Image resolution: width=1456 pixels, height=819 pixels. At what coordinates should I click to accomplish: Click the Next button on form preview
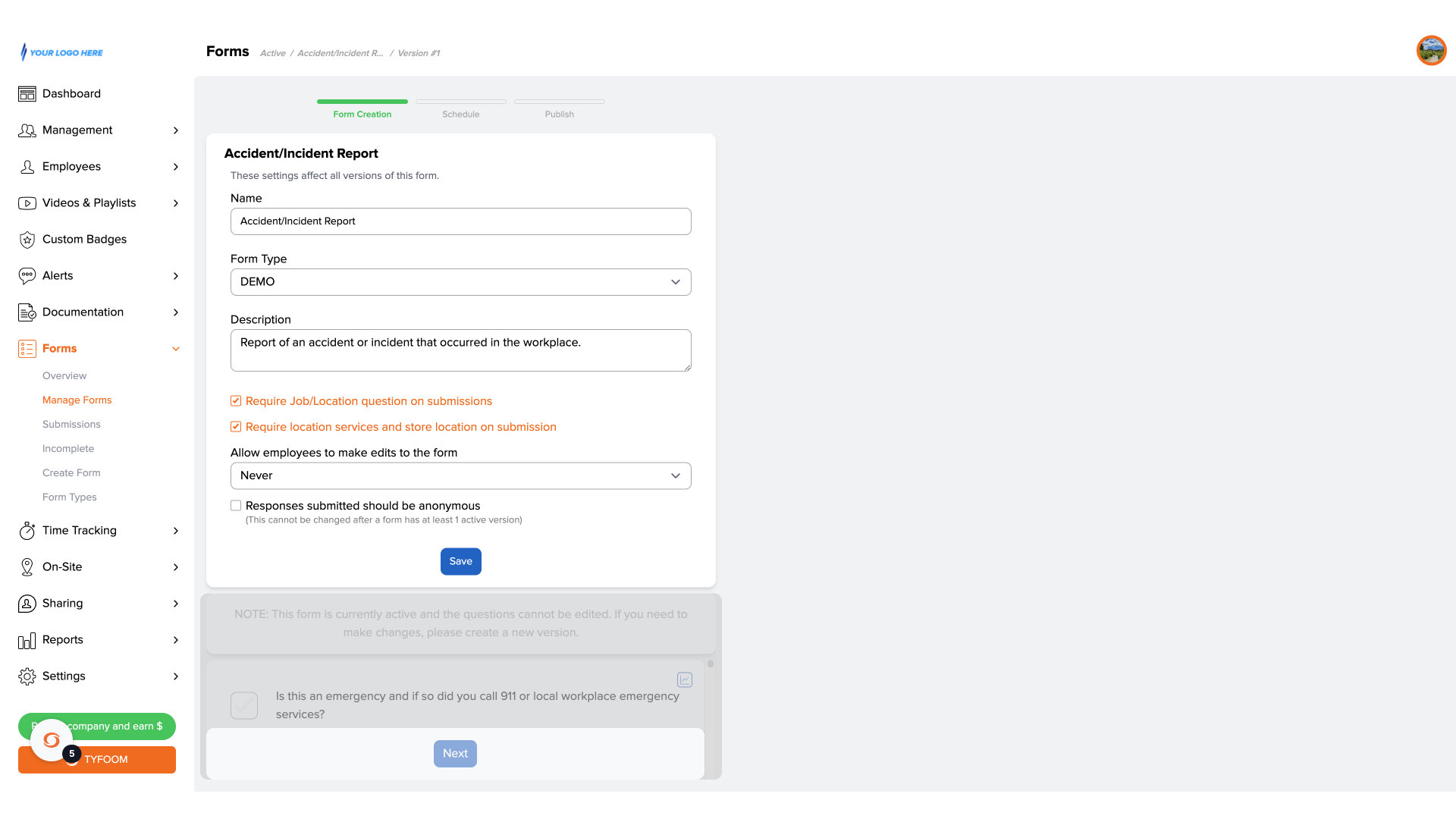tap(455, 753)
